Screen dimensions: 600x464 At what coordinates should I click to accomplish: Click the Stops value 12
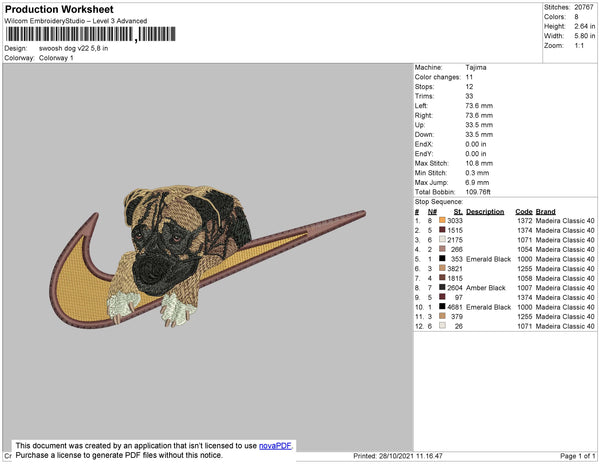(x=469, y=87)
